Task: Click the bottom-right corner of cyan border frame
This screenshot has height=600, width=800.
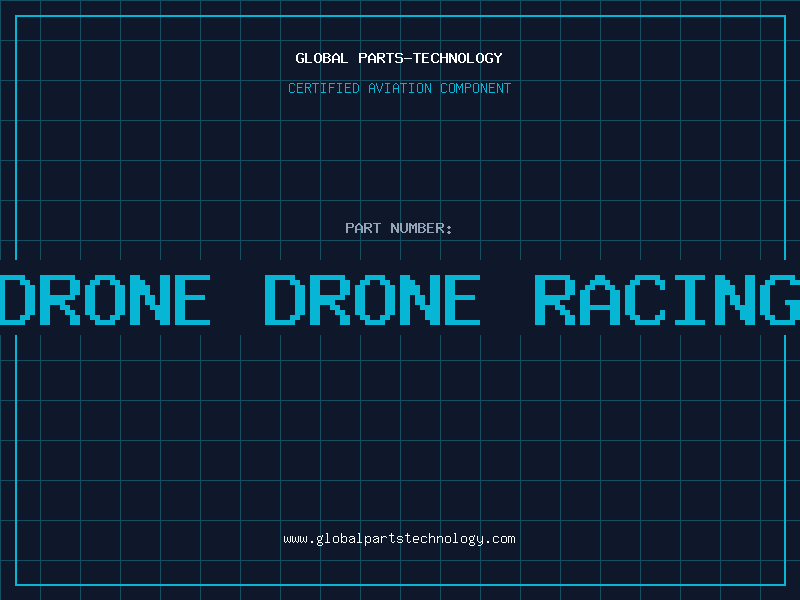Action: (x=784, y=584)
